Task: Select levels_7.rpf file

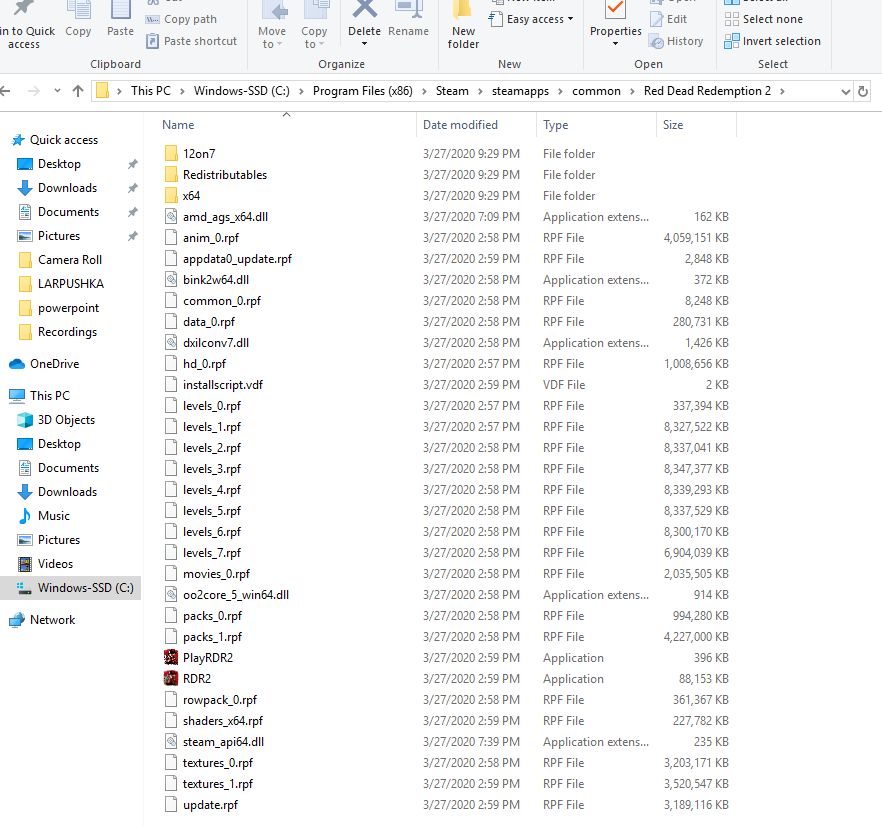Action: click(212, 553)
